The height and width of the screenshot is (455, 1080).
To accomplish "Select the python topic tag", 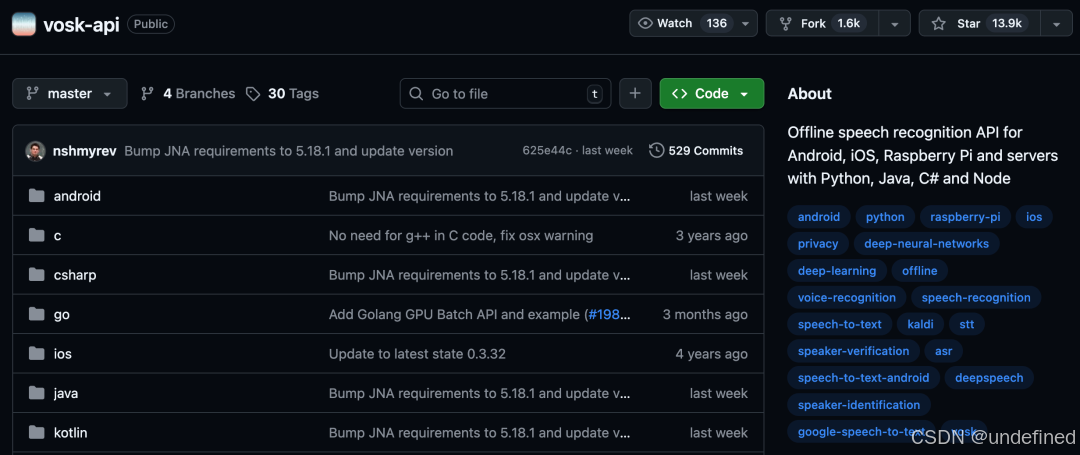I will (x=885, y=217).
